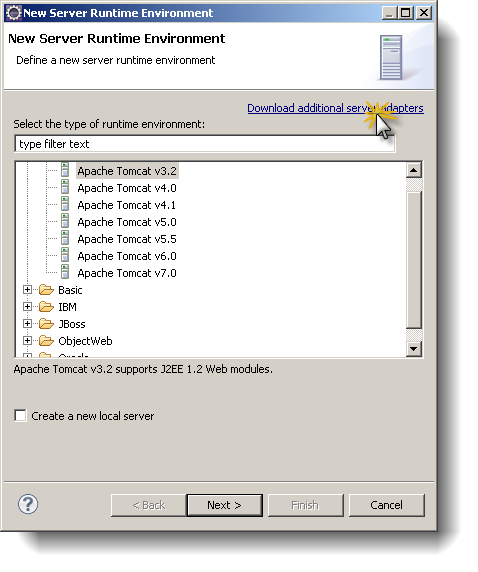Click the server icon beside Apache Tomcat v7.0
478x572 pixels.
coord(65,273)
